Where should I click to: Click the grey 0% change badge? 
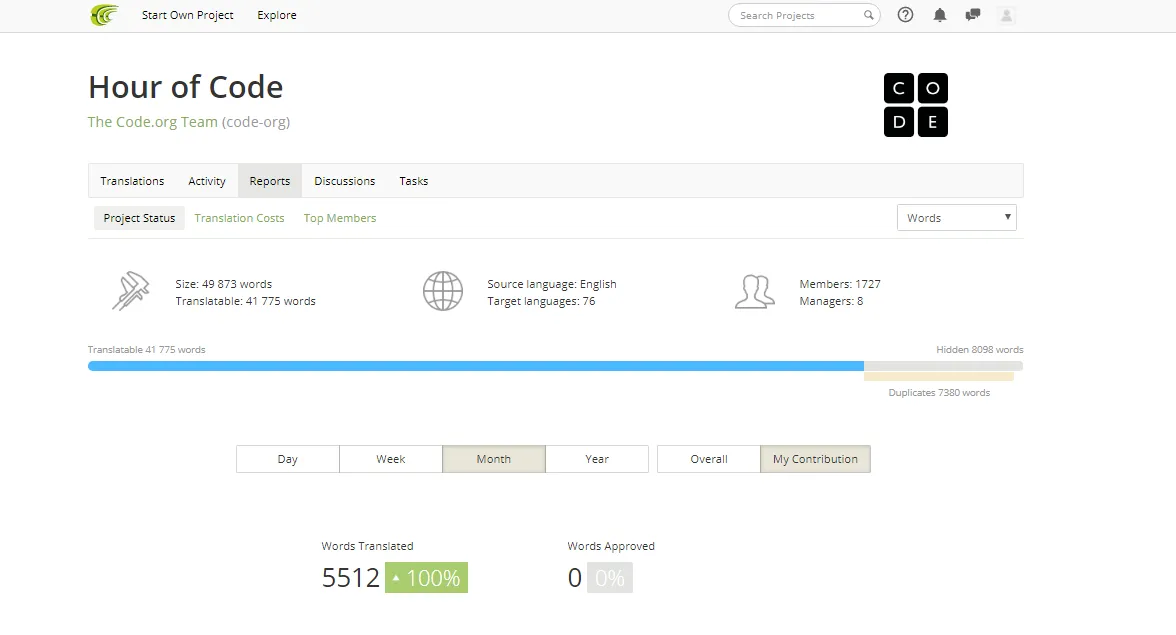[610, 577]
